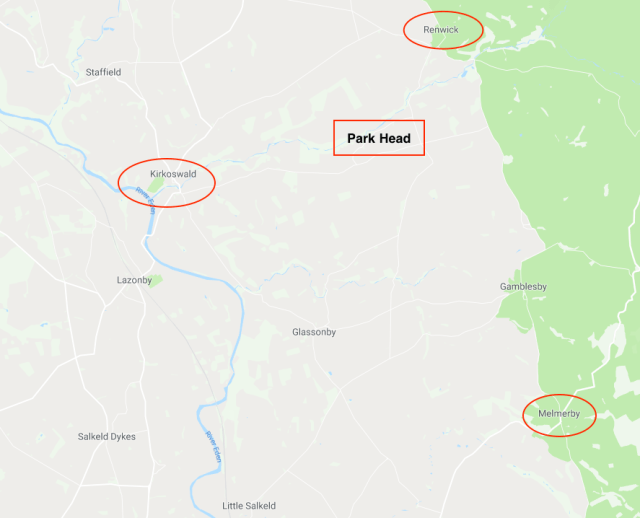This screenshot has height=518, width=640.
Task: Click the Staffield place label
Action: click(x=103, y=72)
